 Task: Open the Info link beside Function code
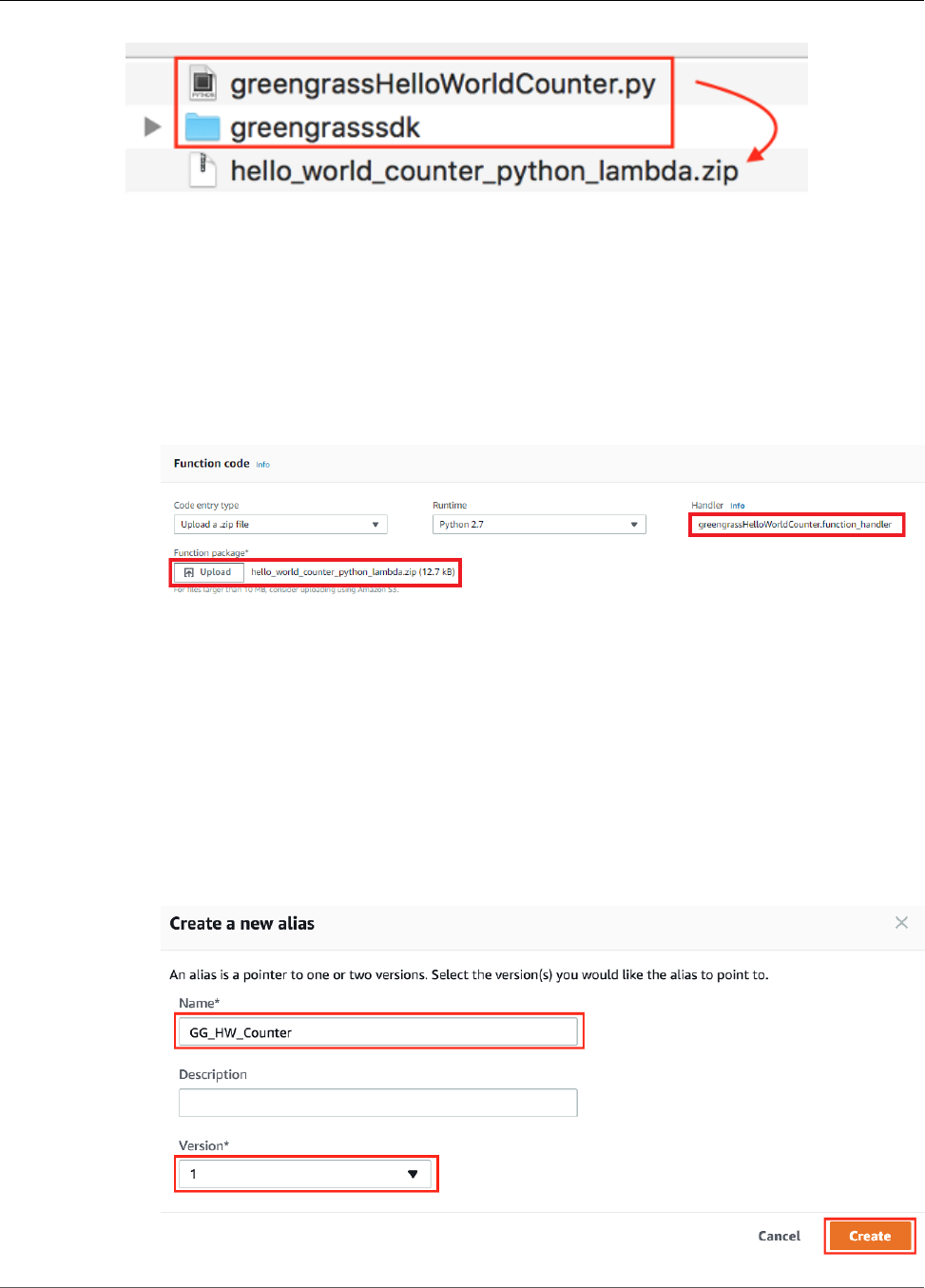pyautogui.click(x=263, y=465)
